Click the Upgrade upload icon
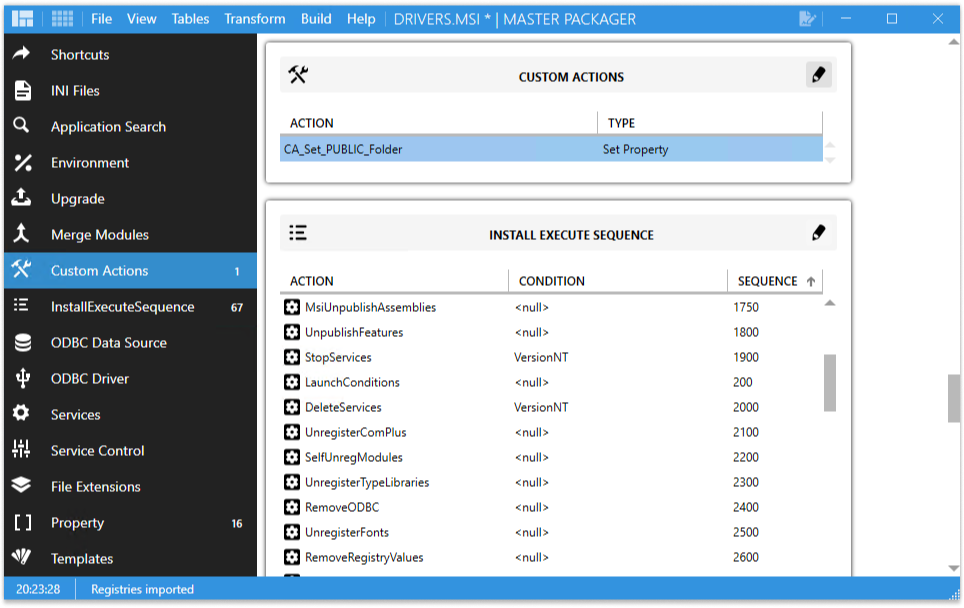Image resolution: width=964 pixels, height=608 pixels. coord(21,197)
